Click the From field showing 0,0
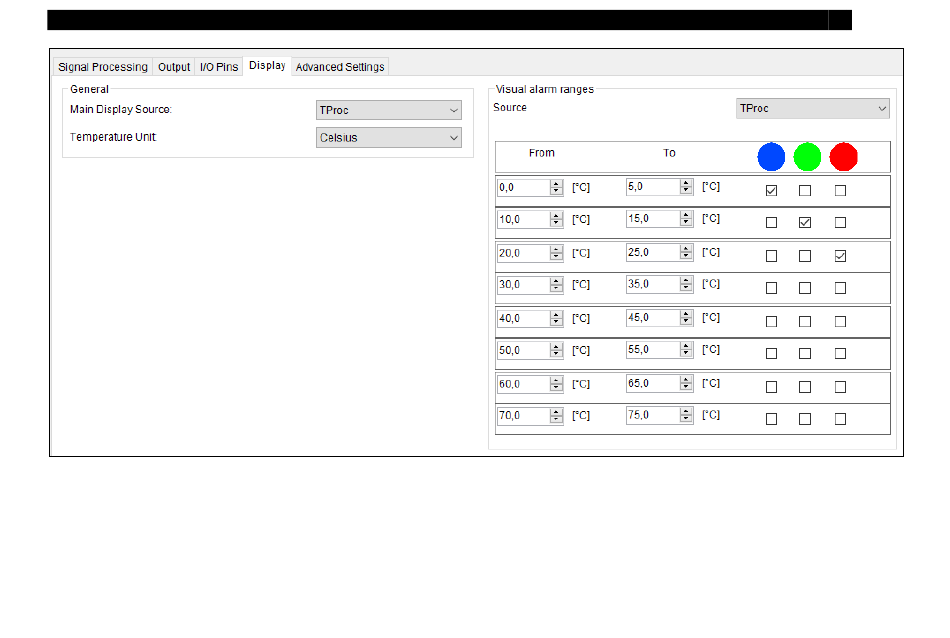Image resolution: width=950 pixels, height=638 pixels. (x=522, y=187)
